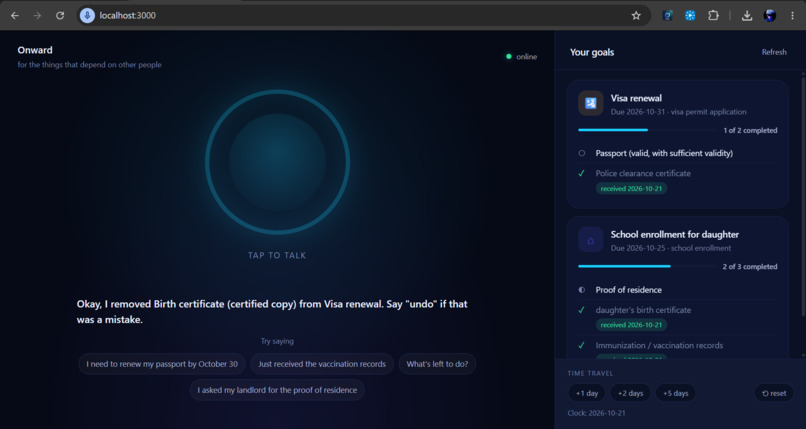Click 'Due 2026-10-31 - visa permit application'
Image resolution: width=806 pixels, height=429 pixels.
[x=679, y=112]
